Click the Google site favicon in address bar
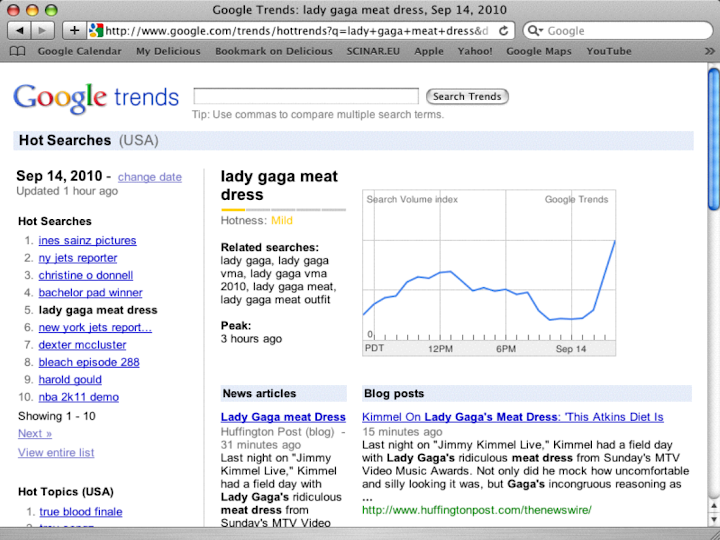The width and height of the screenshot is (720, 540). click(95, 30)
